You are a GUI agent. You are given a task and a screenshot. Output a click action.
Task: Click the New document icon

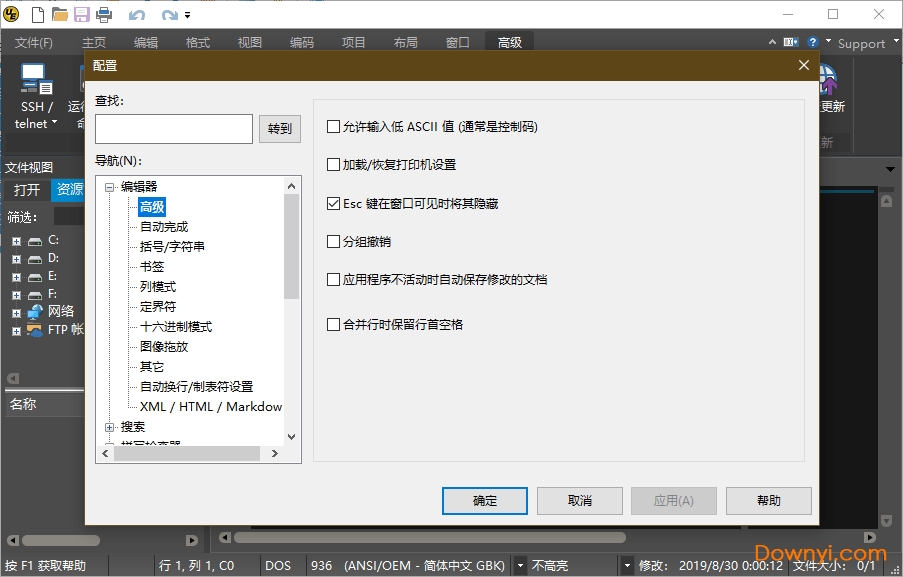(x=36, y=14)
